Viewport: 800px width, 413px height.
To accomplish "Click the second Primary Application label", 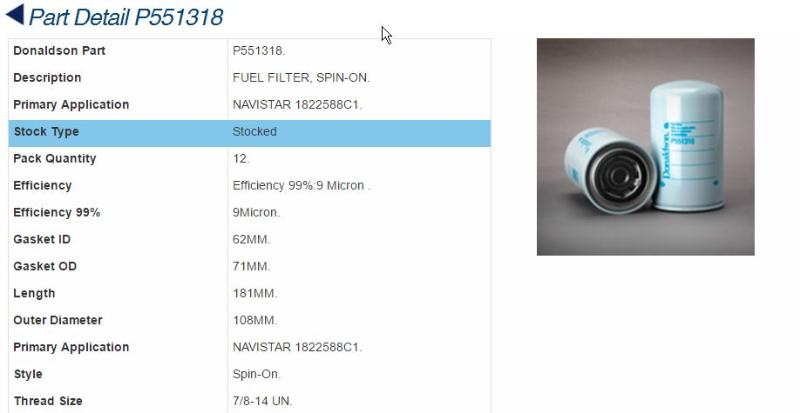I will pyautogui.click(x=71, y=347).
